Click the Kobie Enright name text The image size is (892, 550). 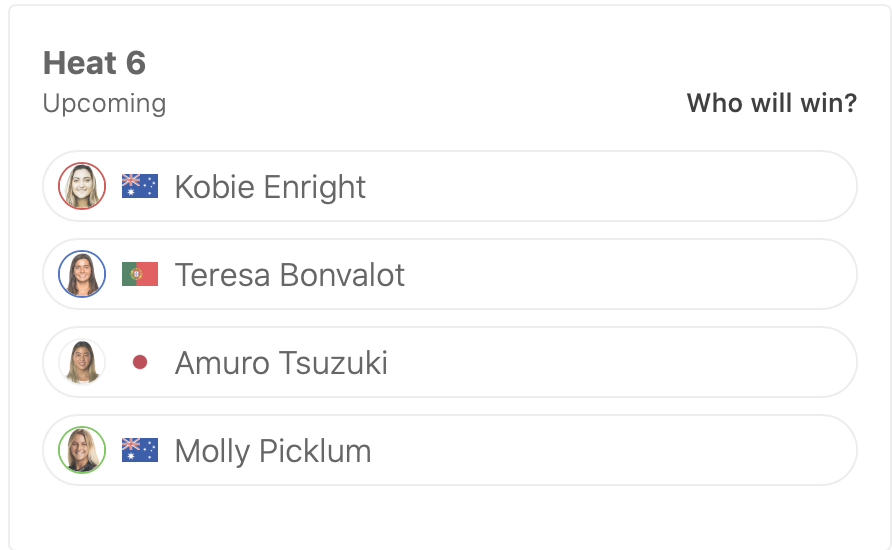click(270, 187)
